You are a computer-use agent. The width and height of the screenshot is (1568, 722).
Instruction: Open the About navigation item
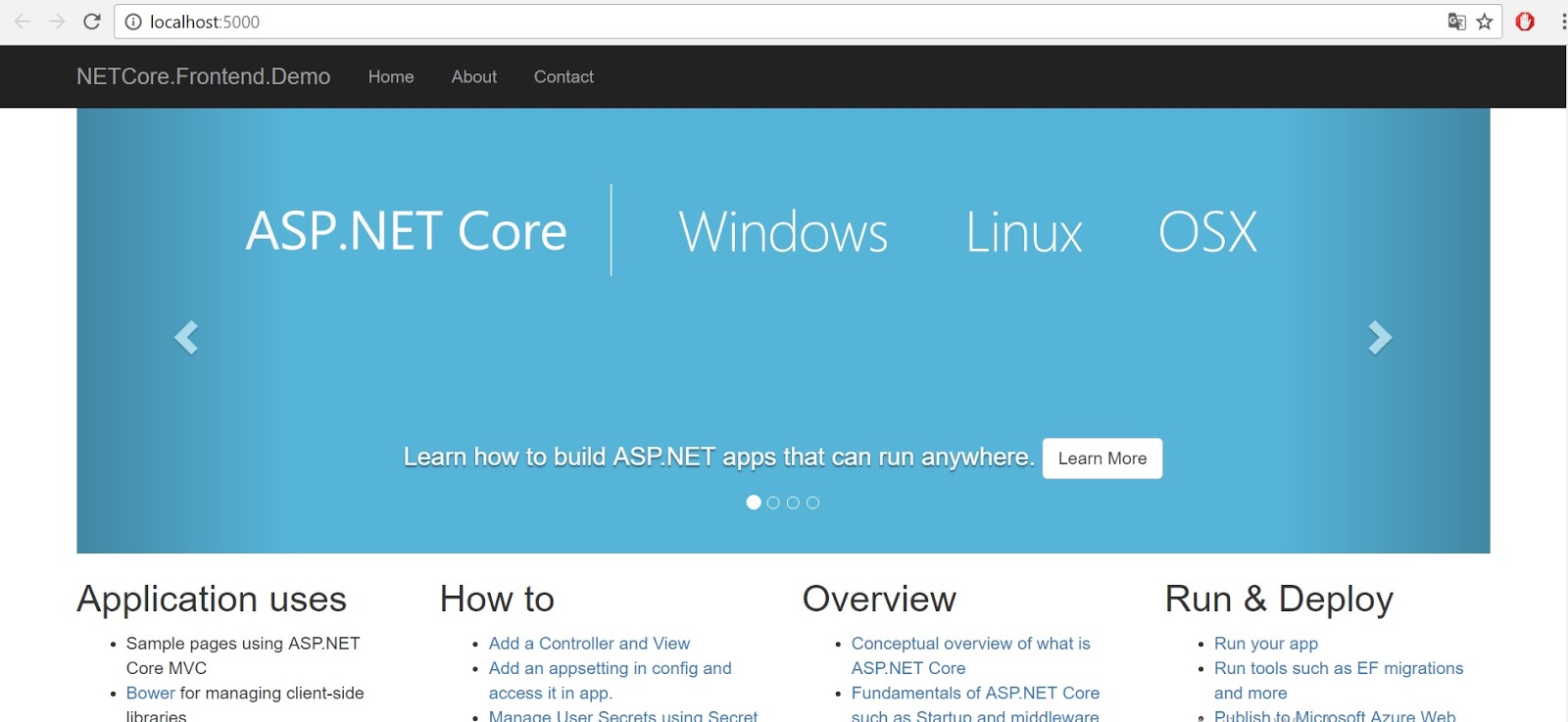(474, 76)
